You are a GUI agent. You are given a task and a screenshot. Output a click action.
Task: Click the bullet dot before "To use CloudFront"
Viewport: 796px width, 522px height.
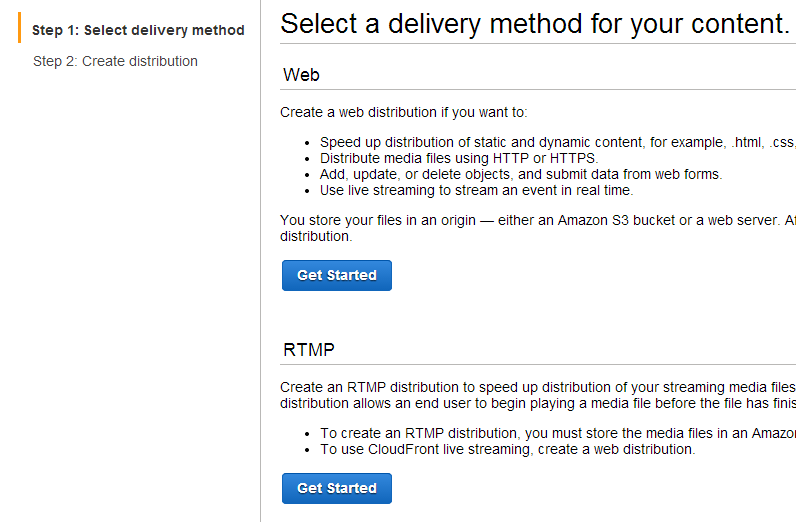pyautogui.click(x=309, y=449)
